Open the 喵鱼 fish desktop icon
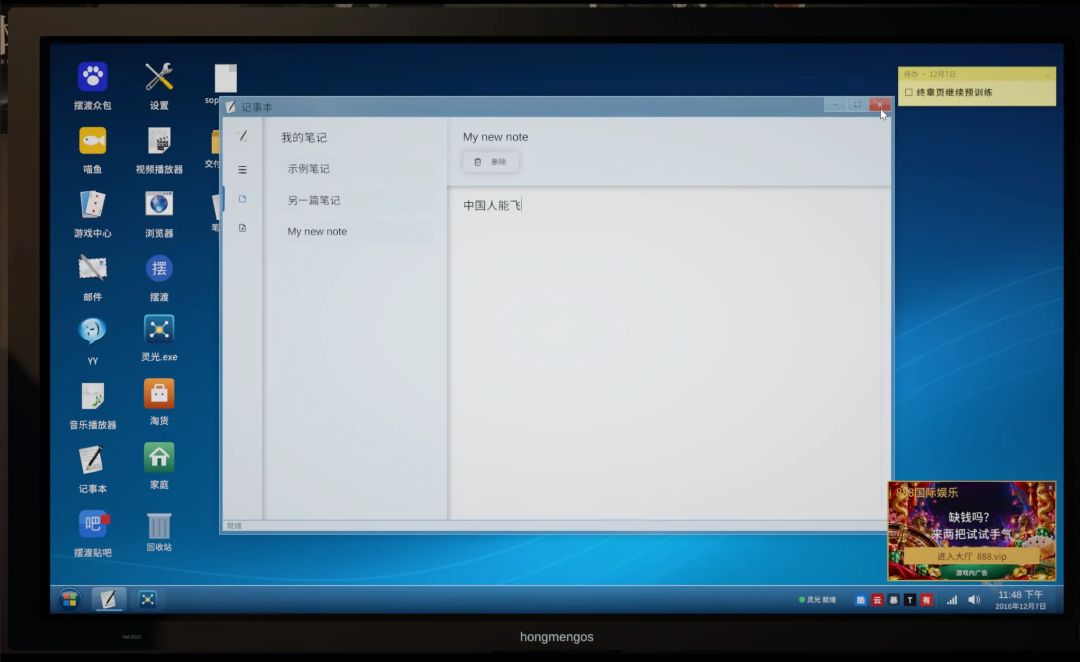Image resolution: width=1080 pixels, height=662 pixels. 92,149
